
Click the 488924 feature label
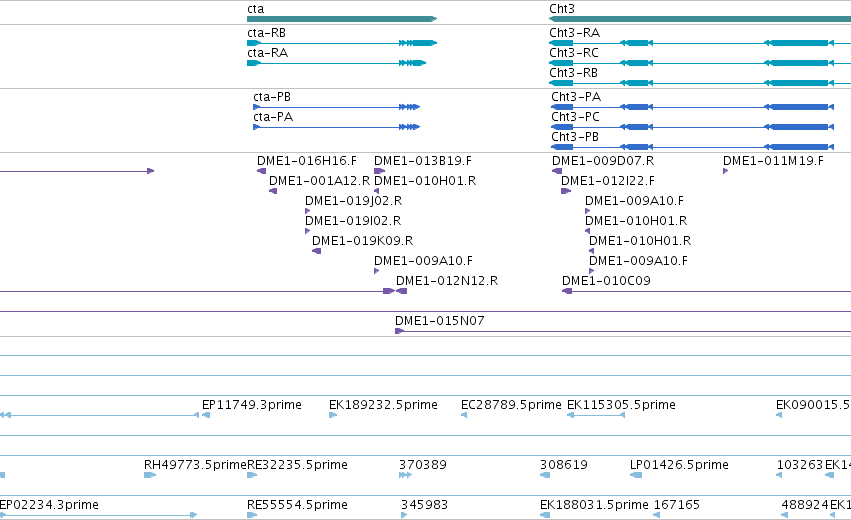pos(805,505)
